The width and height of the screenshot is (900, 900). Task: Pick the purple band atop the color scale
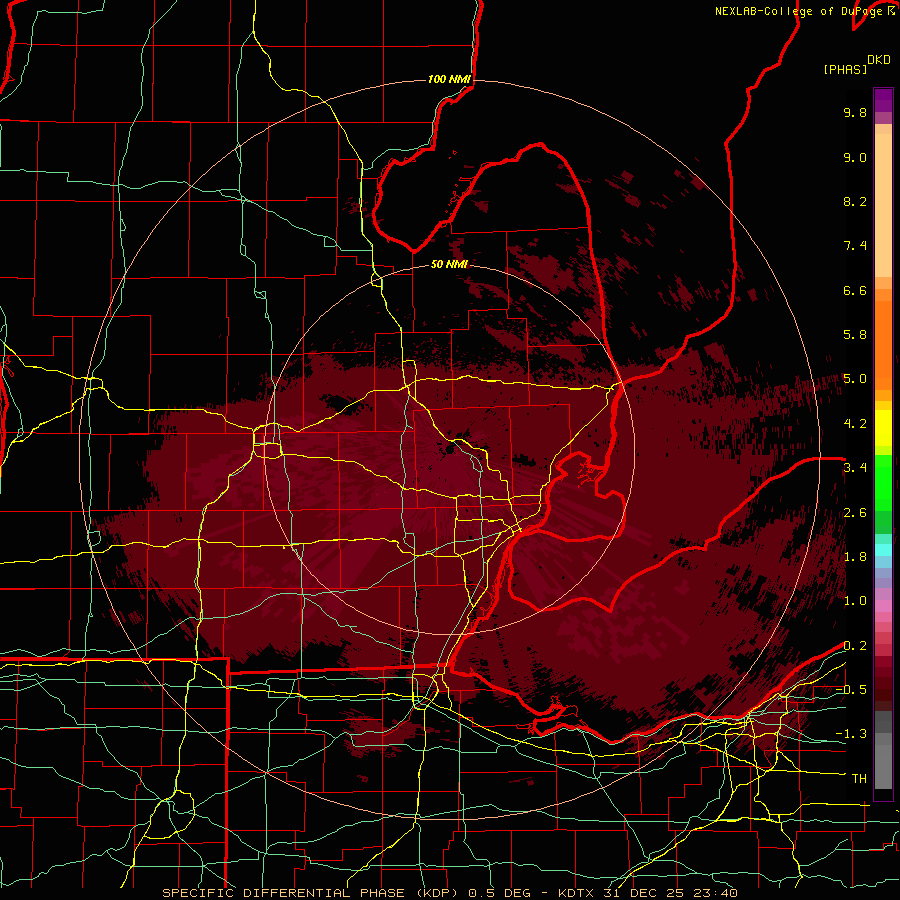[x=883, y=100]
